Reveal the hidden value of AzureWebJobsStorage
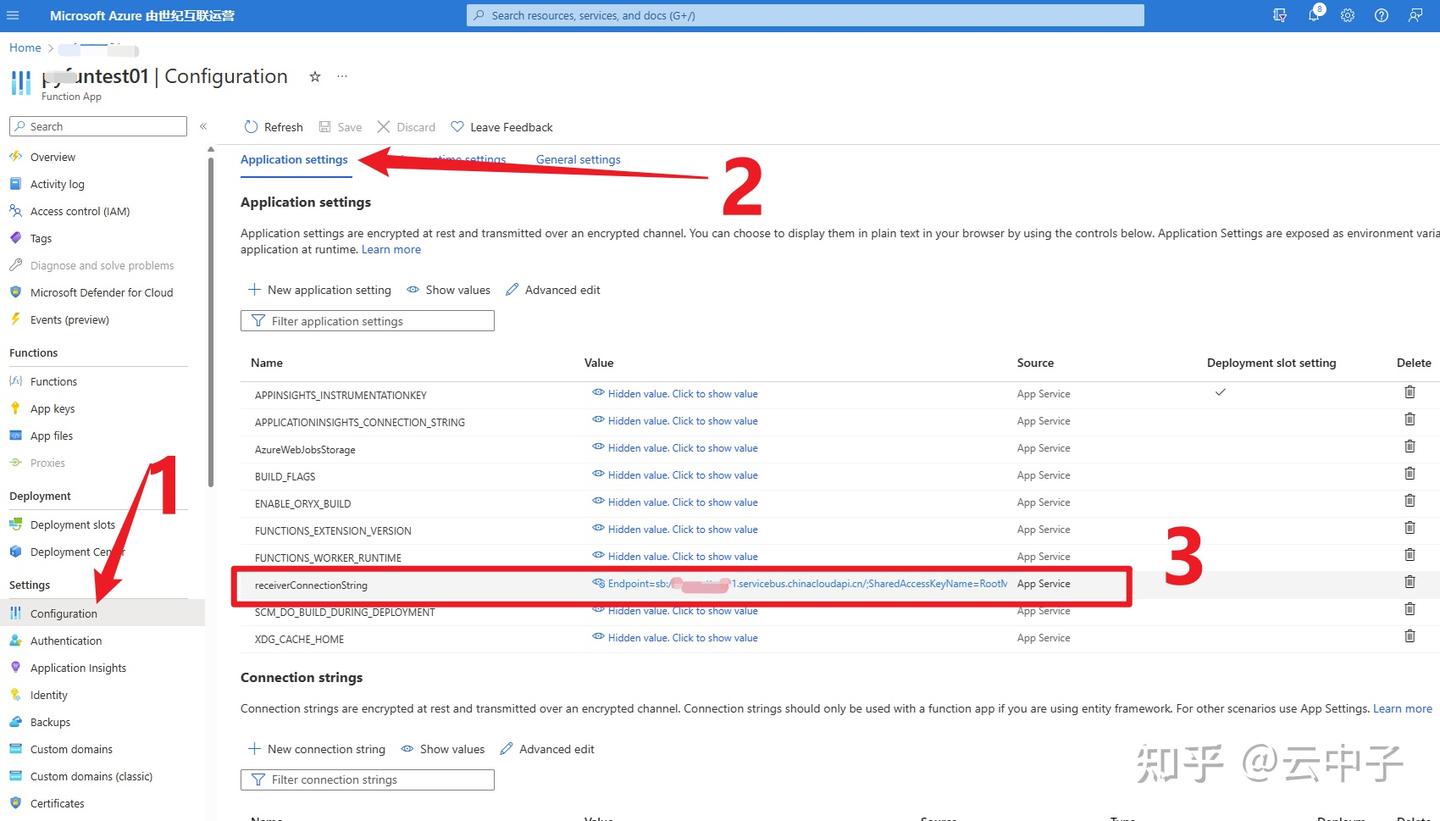The height and width of the screenshot is (821, 1440). [x=683, y=447]
